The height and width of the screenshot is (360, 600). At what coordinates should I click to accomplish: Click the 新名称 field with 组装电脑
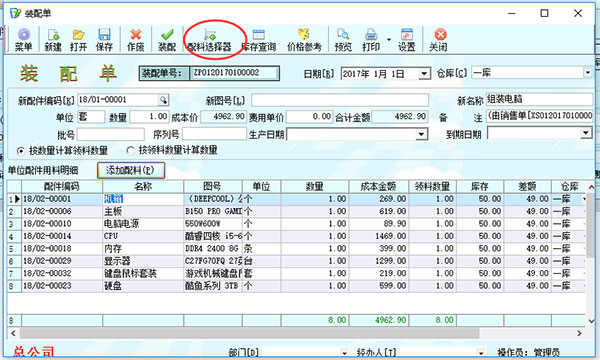tap(540, 99)
